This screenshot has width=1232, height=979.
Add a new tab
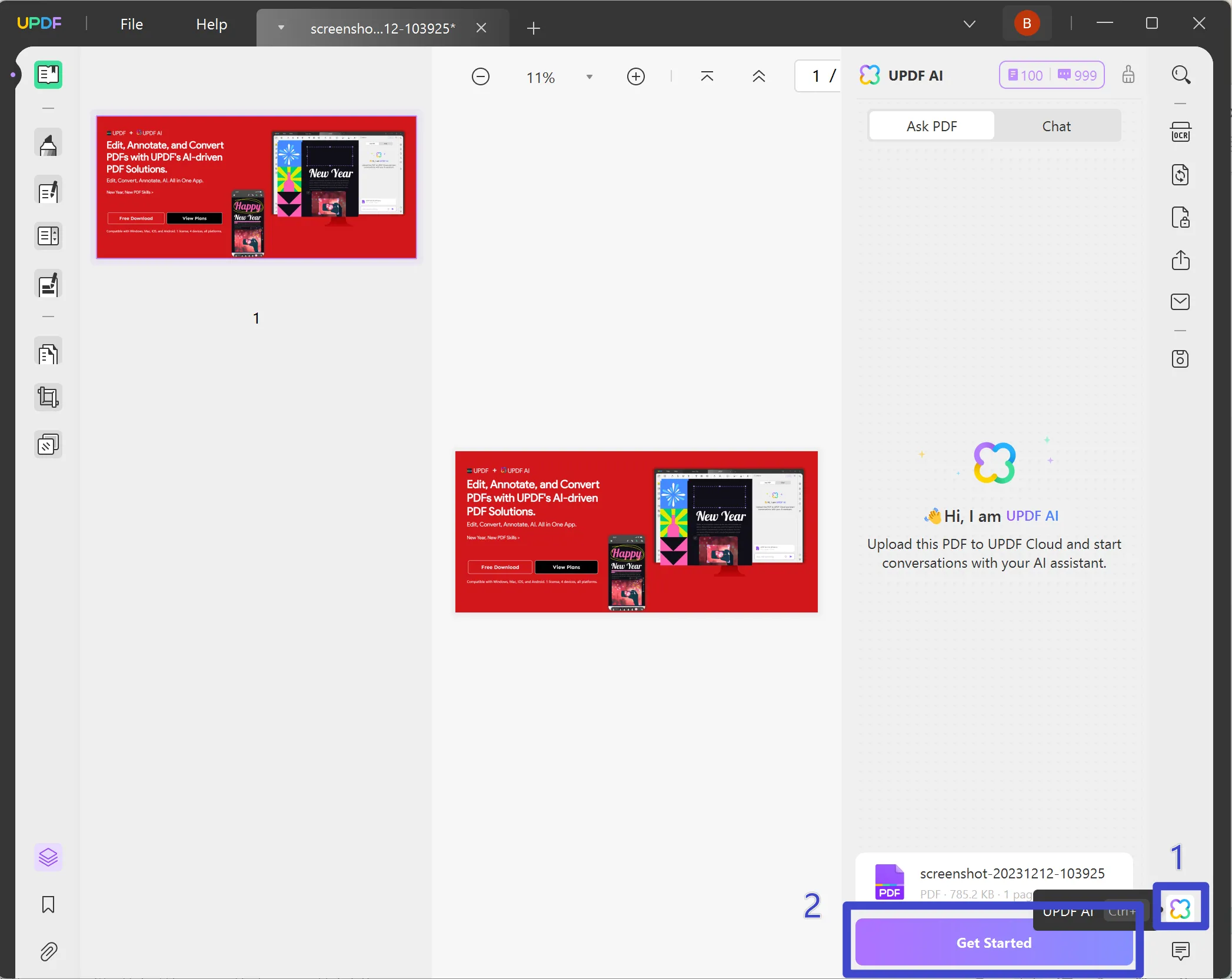tap(534, 28)
